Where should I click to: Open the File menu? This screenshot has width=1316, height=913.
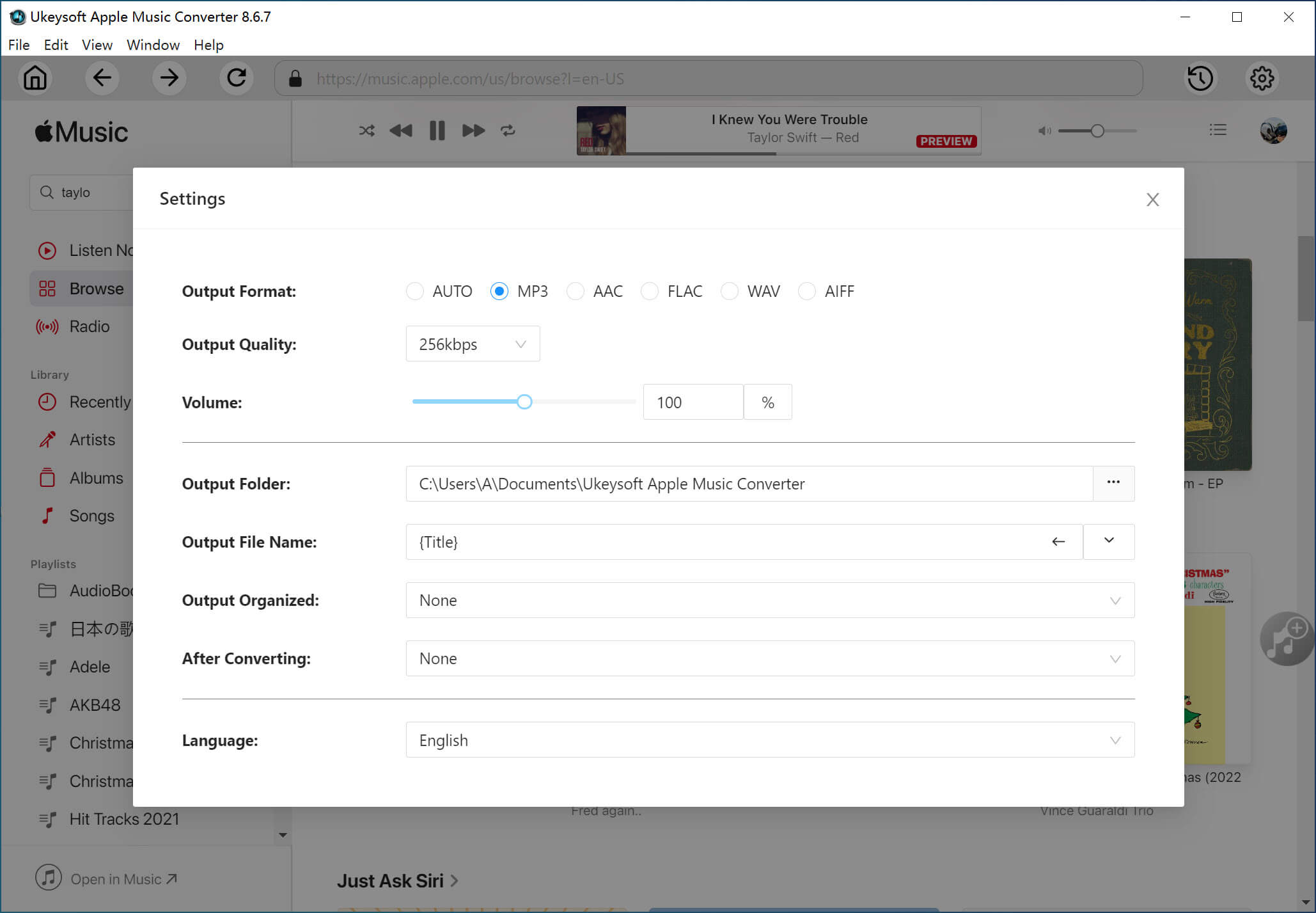(18, 44)
